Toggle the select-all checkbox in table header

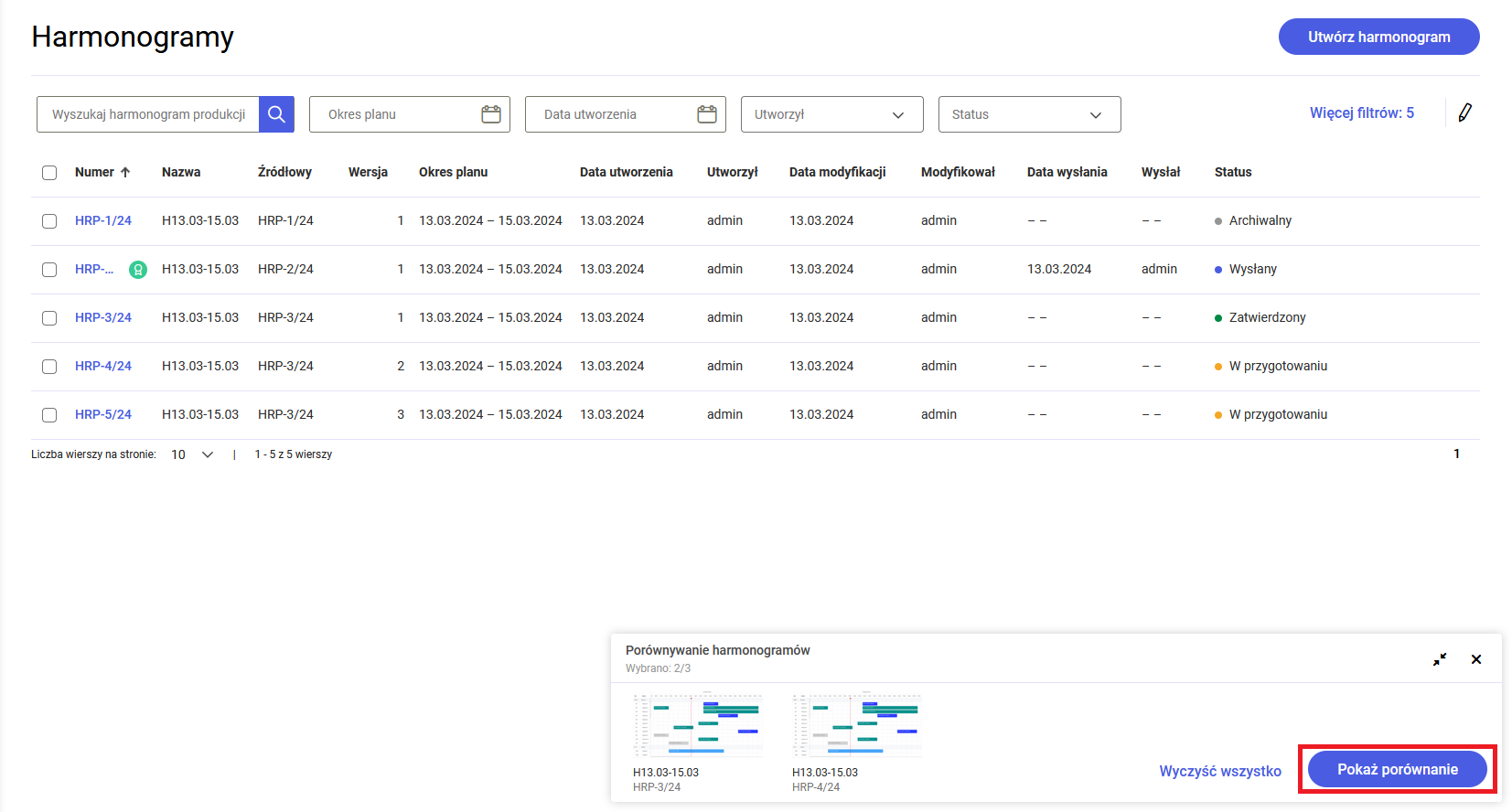(x=49, y=173)
